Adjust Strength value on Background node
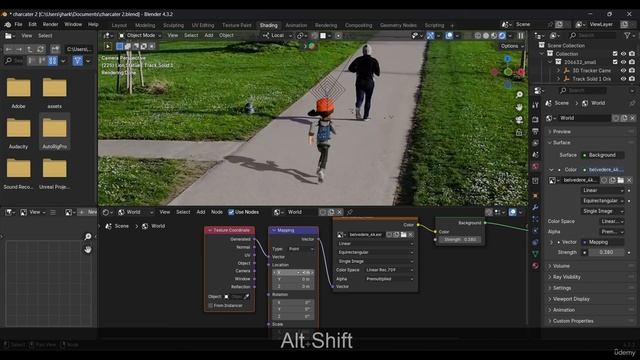The height and width of the screenshot is (360, 640). (x=460, y=240)
